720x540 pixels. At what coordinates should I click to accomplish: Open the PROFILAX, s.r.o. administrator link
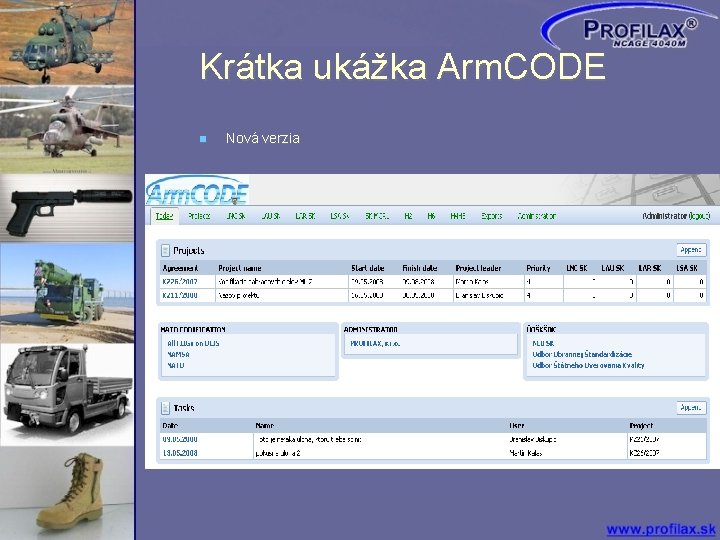coord(375,343)
